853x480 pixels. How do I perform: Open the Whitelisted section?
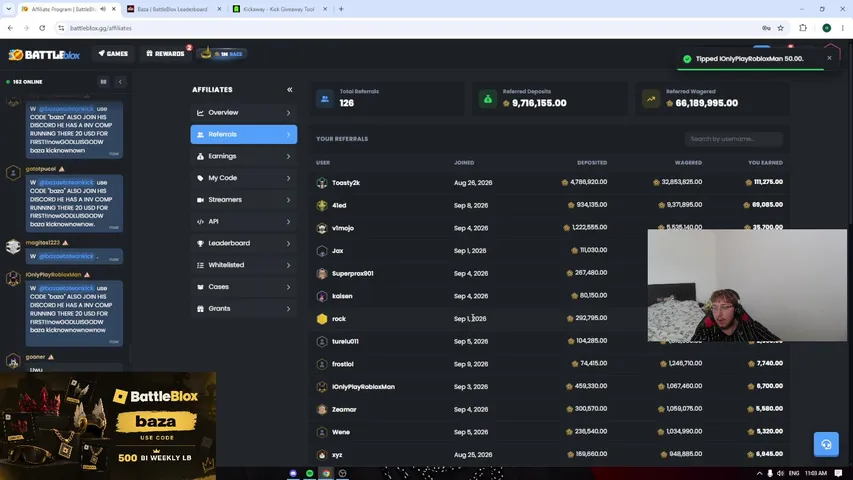pos(244,265)
